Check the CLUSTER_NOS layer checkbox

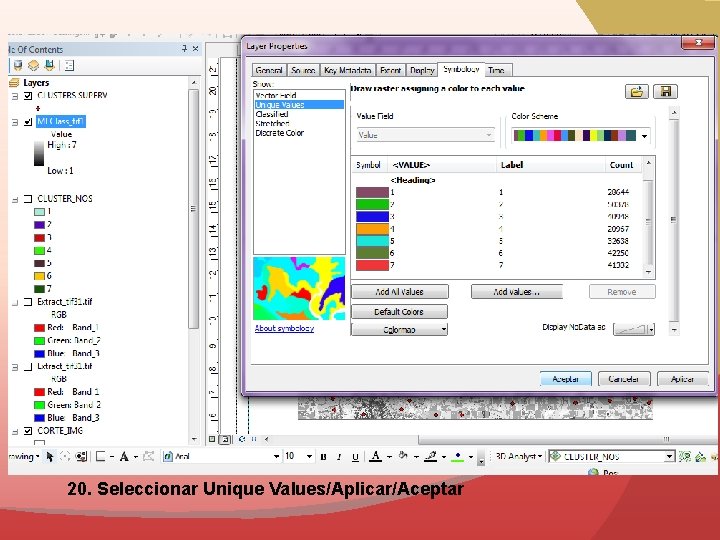point(28,199)
